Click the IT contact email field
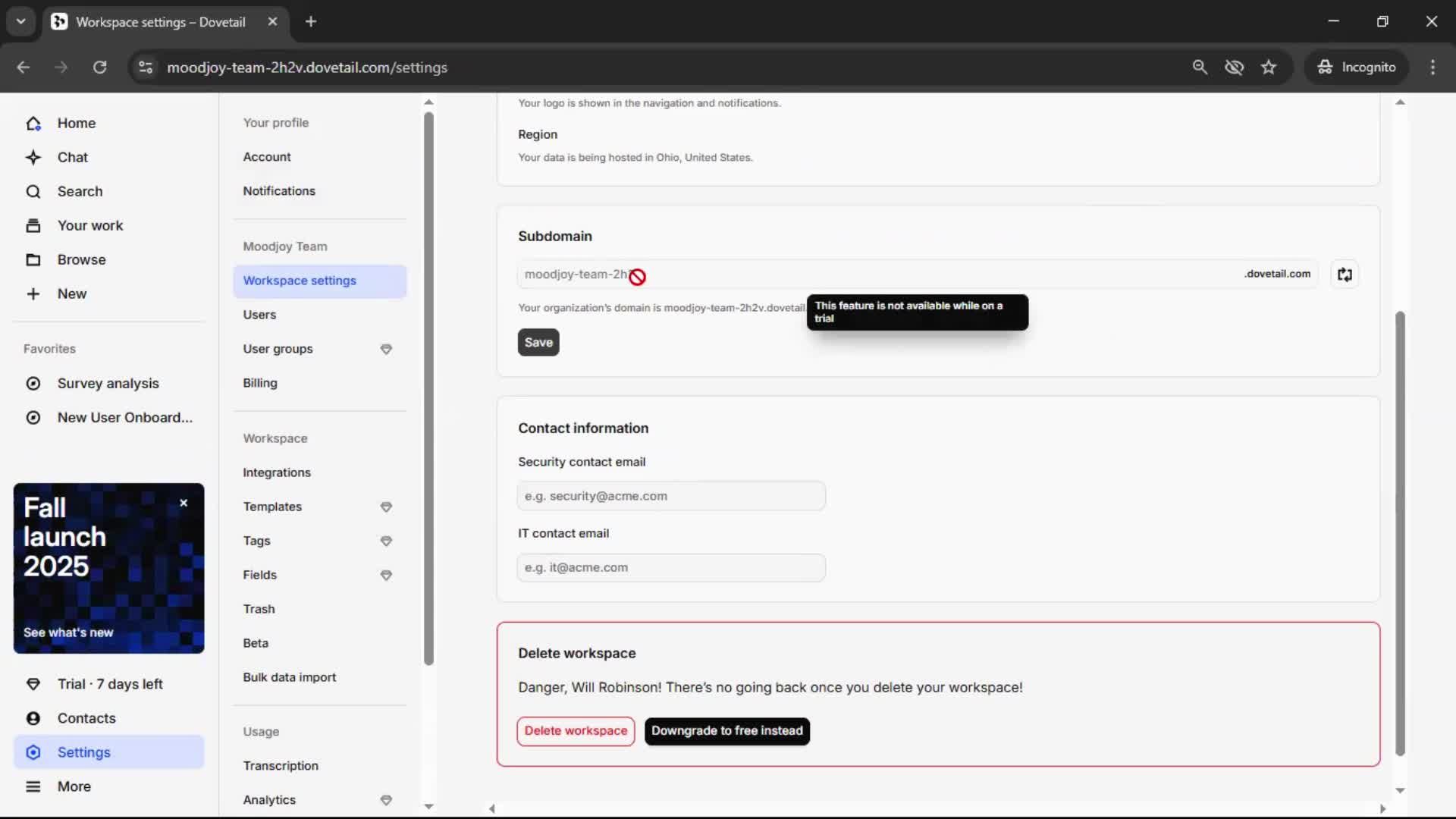 pos(670,568)
